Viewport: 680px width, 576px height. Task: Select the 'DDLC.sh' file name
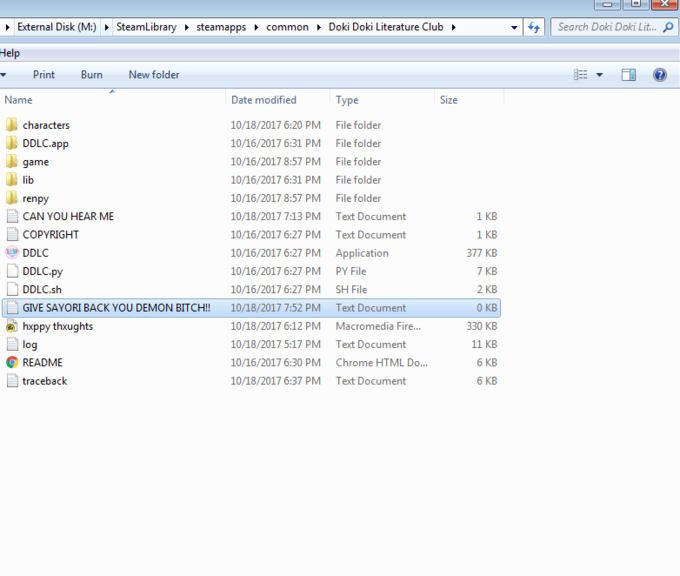(x=42, y=289)
